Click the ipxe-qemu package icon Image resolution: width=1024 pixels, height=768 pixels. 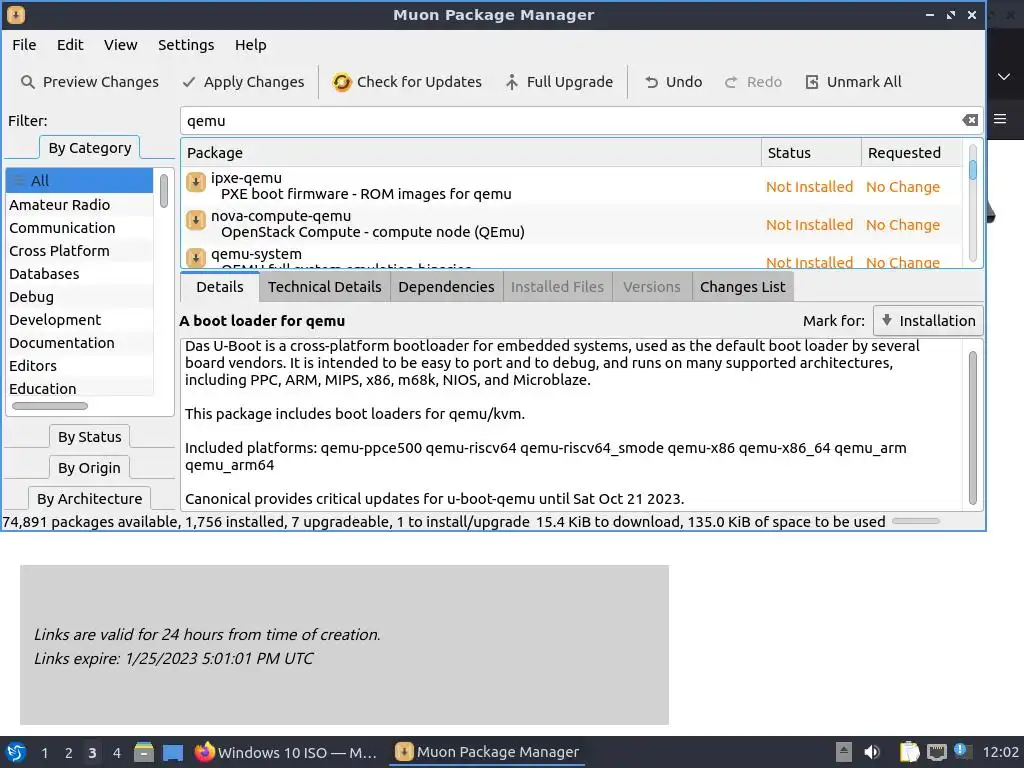tap(195, 182)
